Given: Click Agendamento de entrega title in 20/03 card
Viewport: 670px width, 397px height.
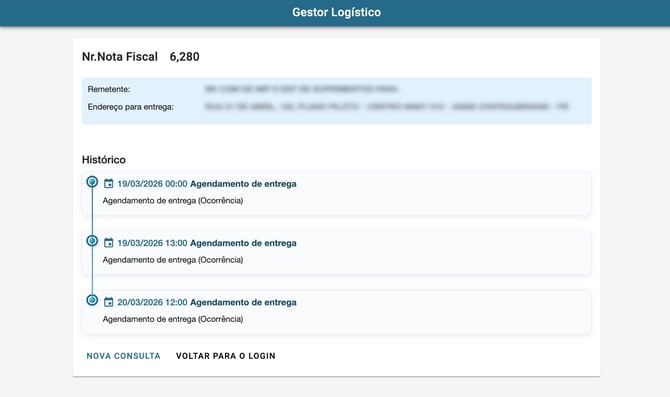Looking at the screenshot, I should 243,303.
